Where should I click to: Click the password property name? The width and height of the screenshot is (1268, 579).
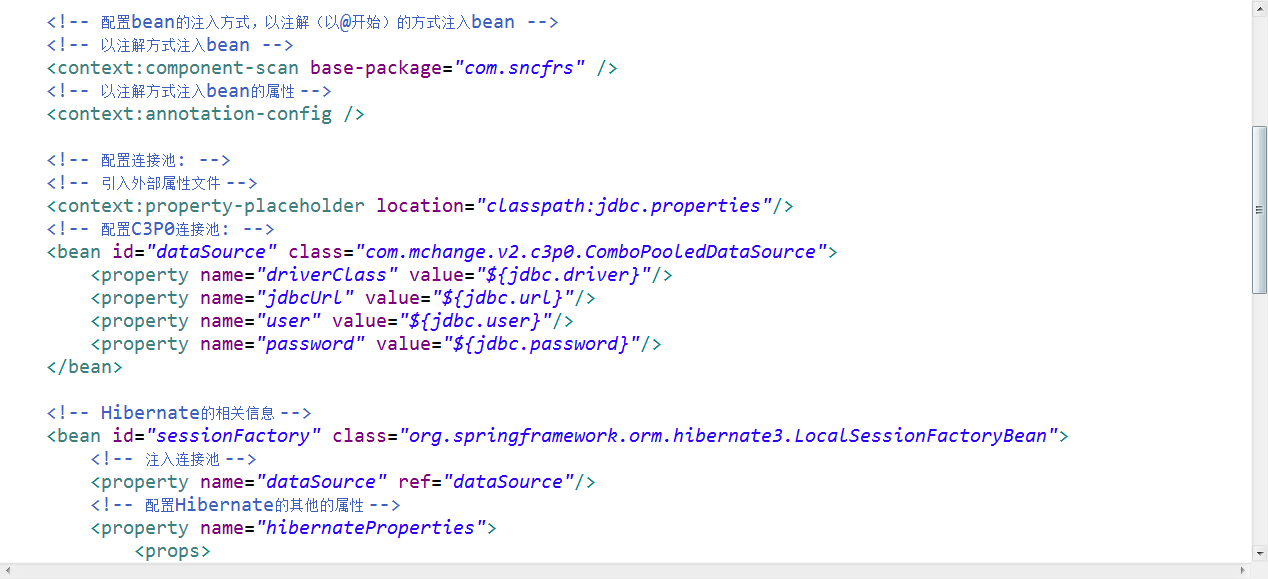click(x=311, y=343)
